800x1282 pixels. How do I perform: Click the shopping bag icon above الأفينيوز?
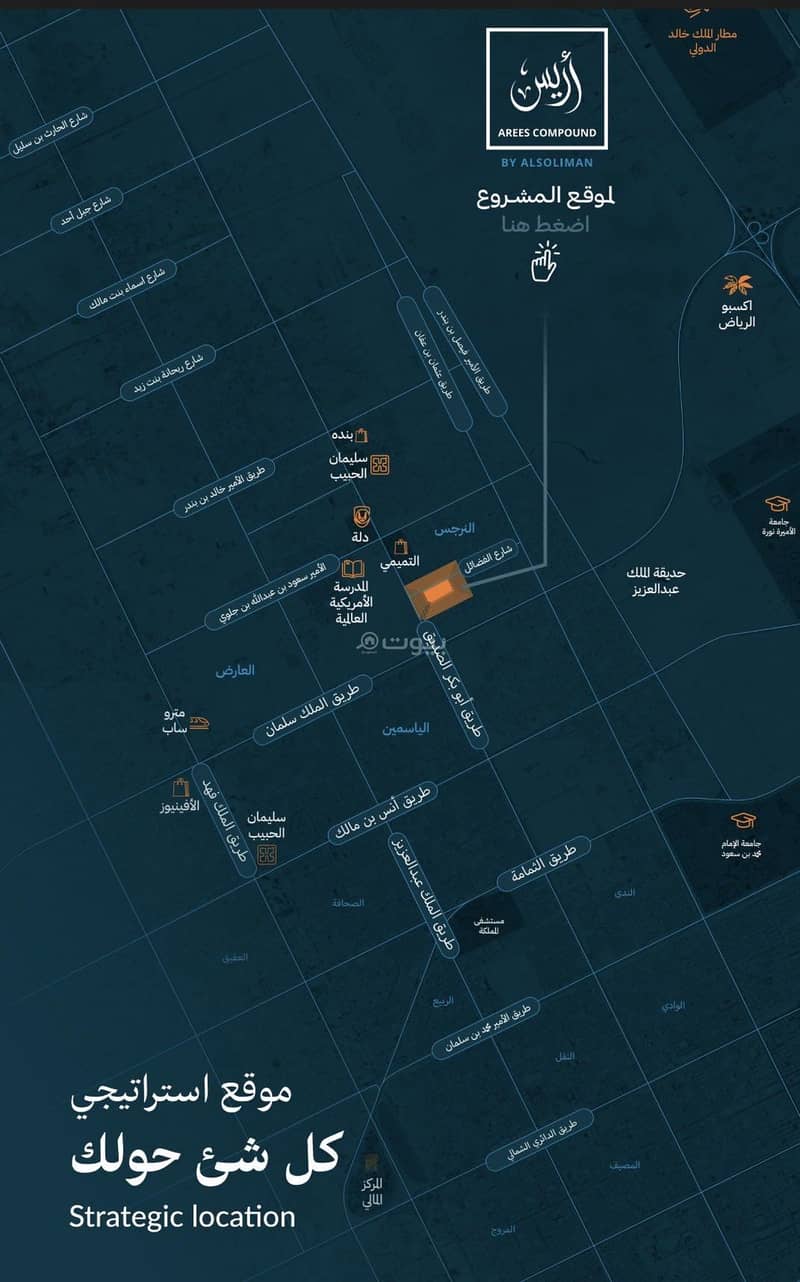(x=181, y=787)
